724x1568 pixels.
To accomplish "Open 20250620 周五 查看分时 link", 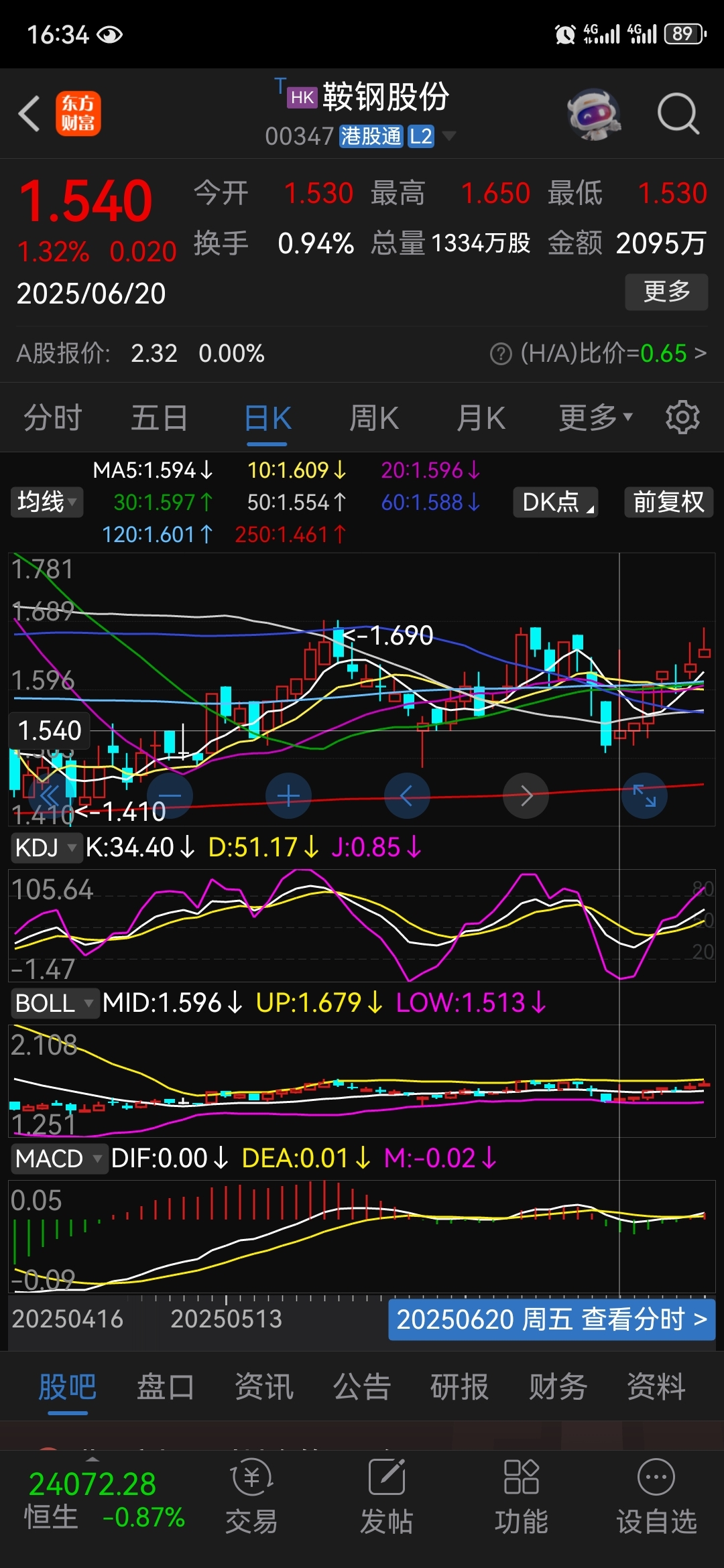I will 552,1319.
